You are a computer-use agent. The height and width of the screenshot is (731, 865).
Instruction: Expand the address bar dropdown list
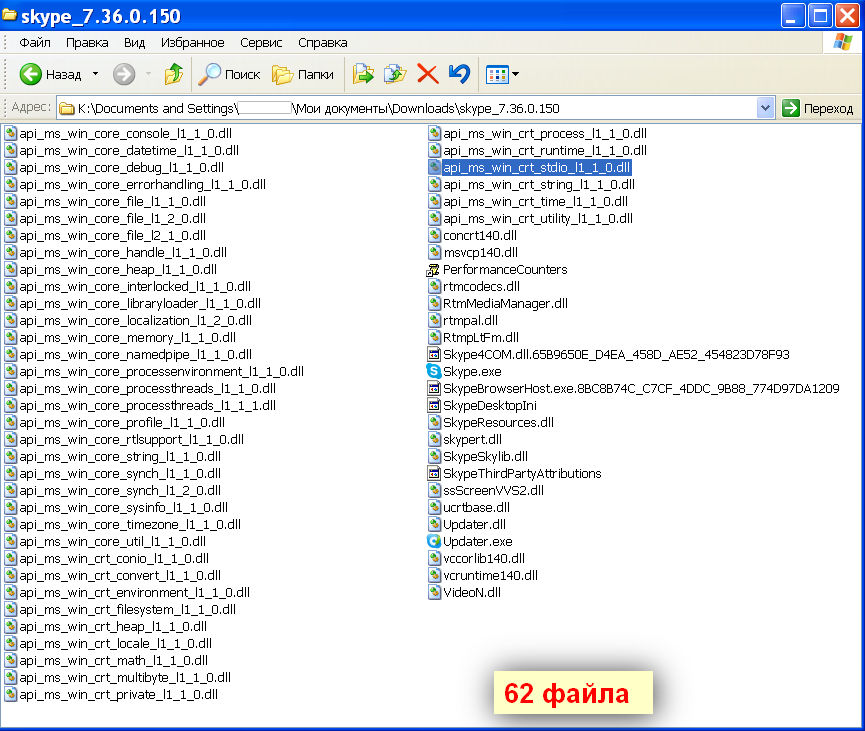point(765,108)
